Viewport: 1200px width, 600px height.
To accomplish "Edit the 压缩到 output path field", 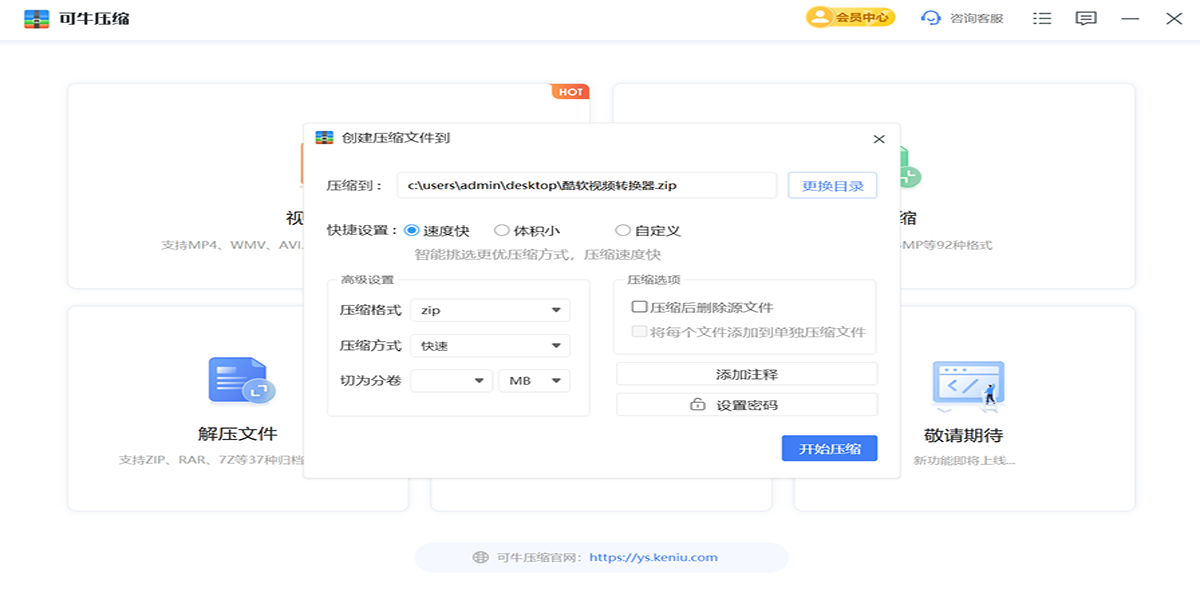I will [x=587, y=185].
